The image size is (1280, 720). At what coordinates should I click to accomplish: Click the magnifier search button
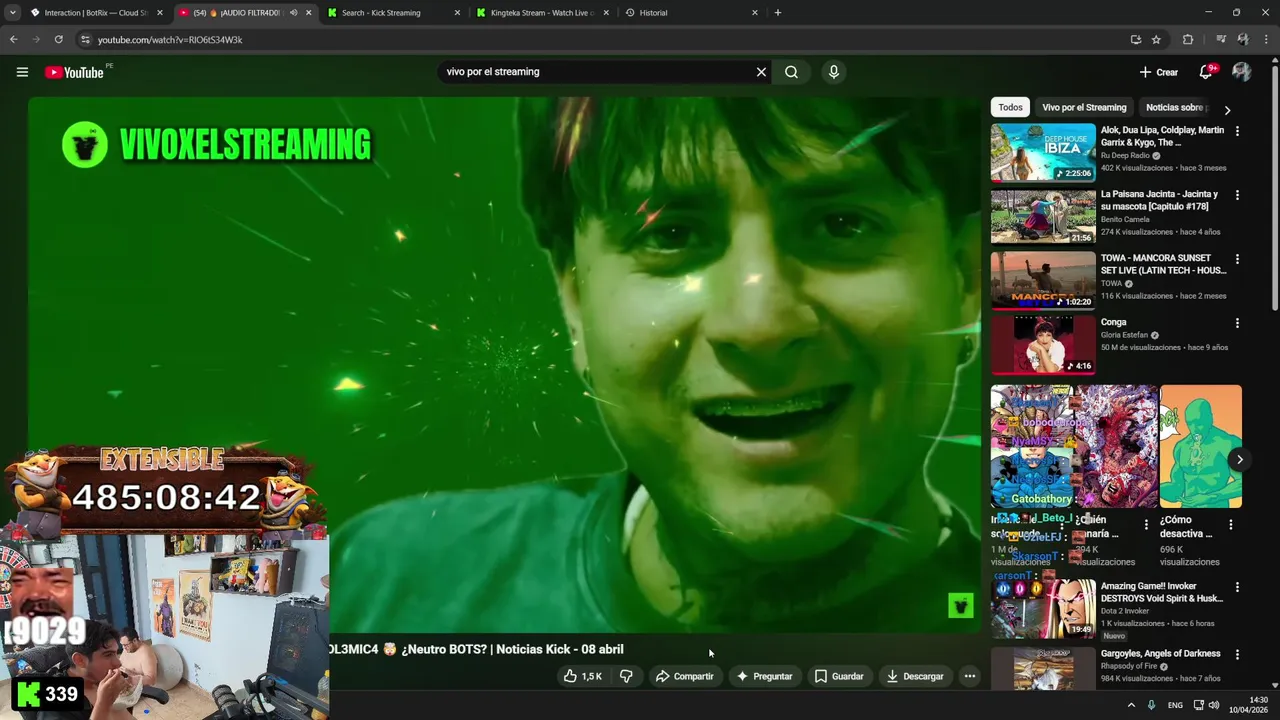coord(791,72)
